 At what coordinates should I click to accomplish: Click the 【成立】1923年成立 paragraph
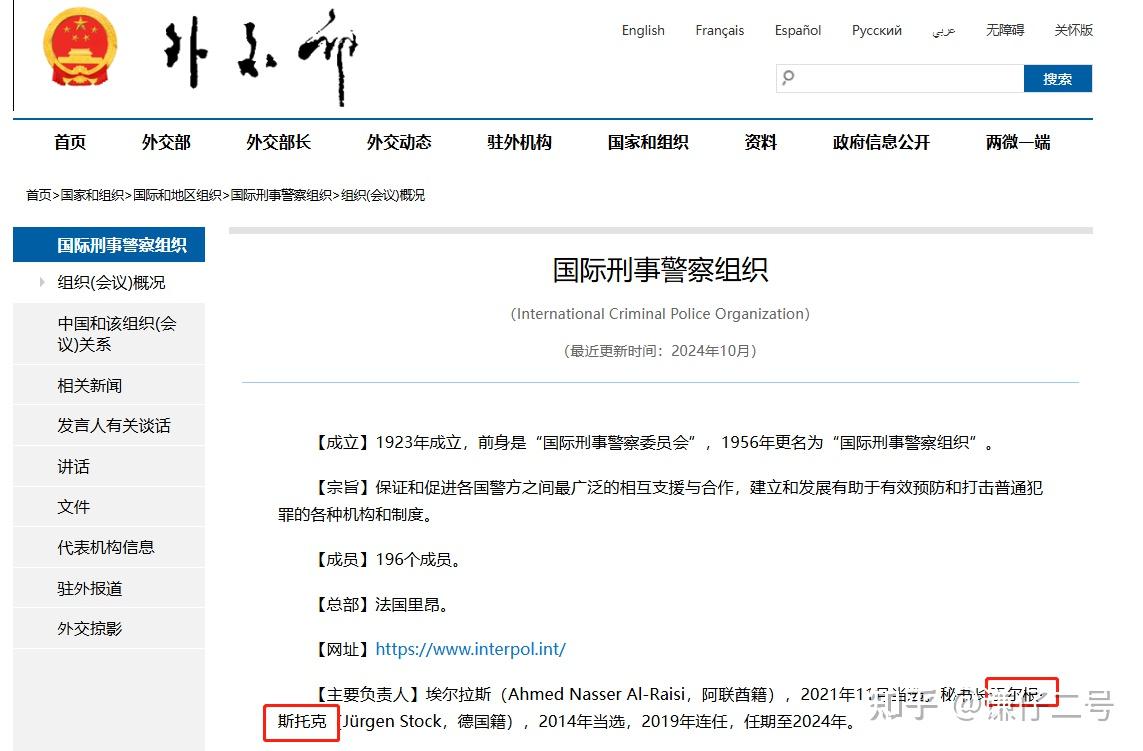click(654, 443)
